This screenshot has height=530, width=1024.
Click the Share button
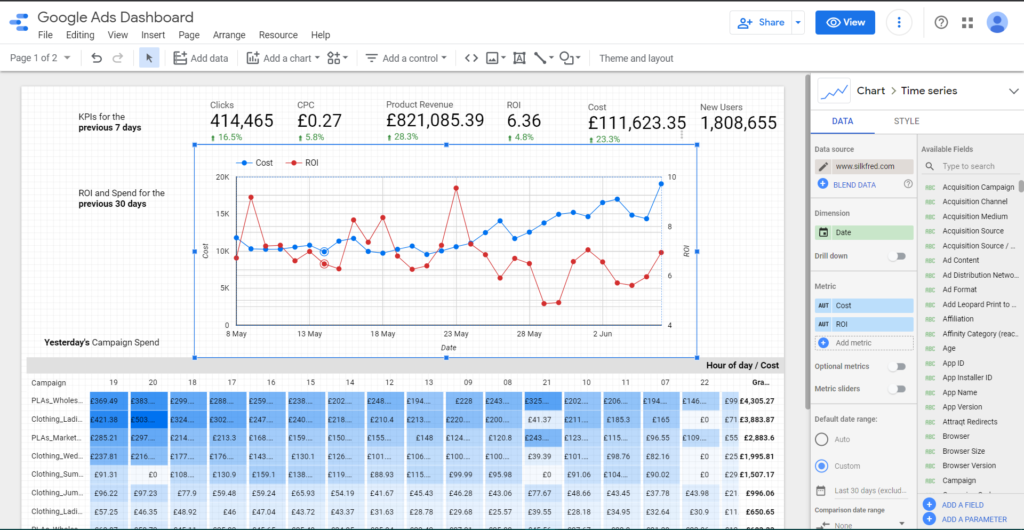tap(761, 22)
